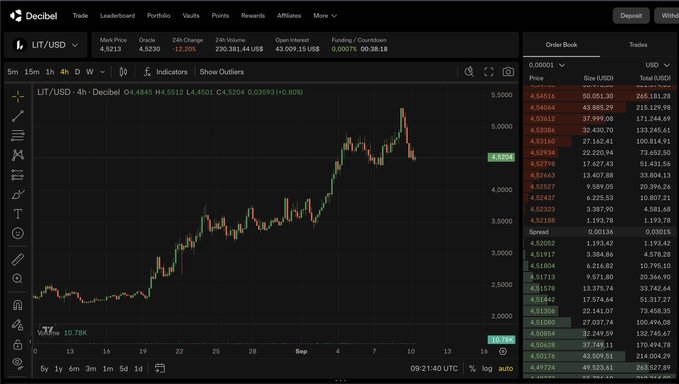Select the trend line drawing tool

(18, 116)
